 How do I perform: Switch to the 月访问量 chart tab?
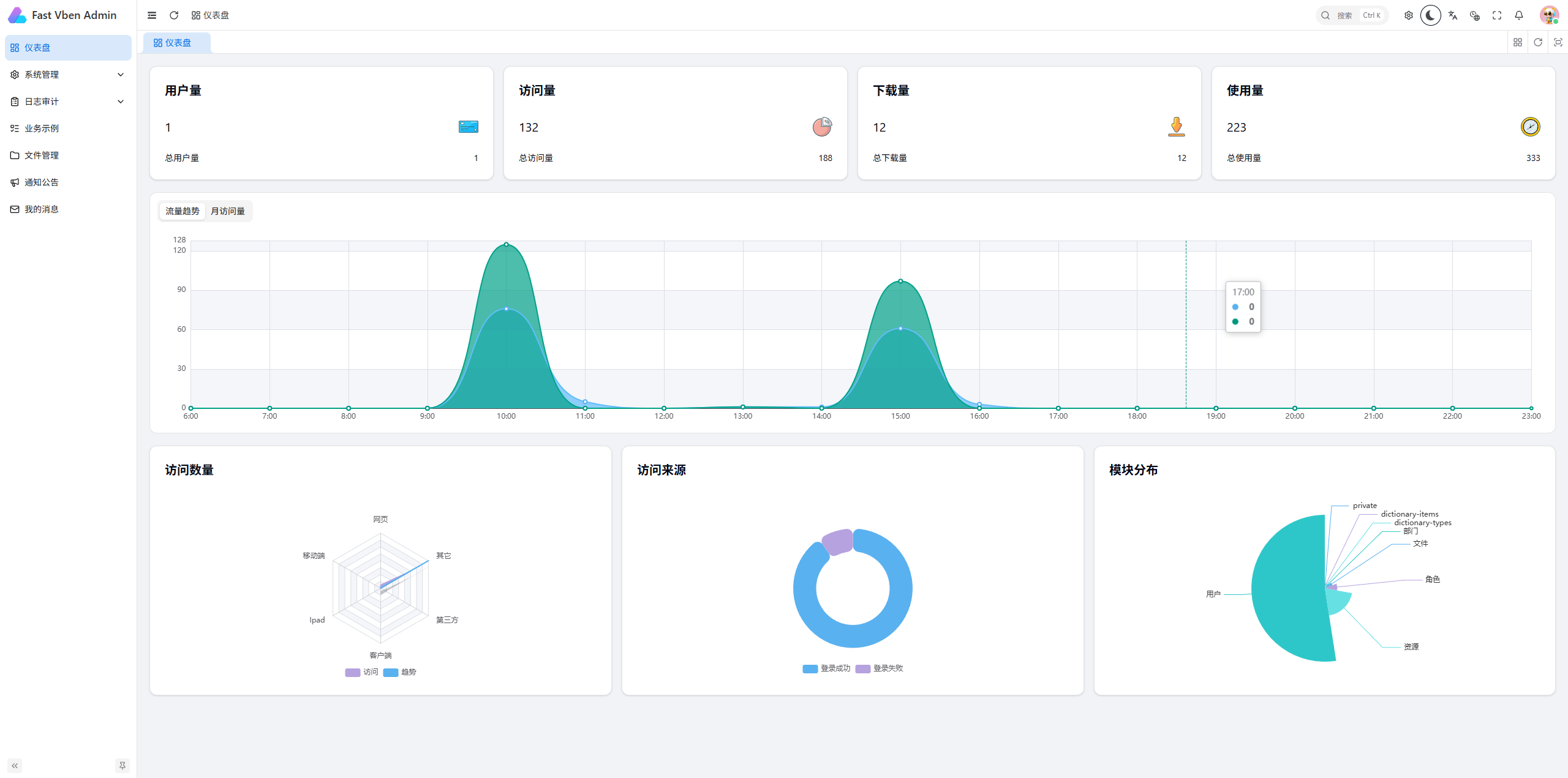pos(228,211)
